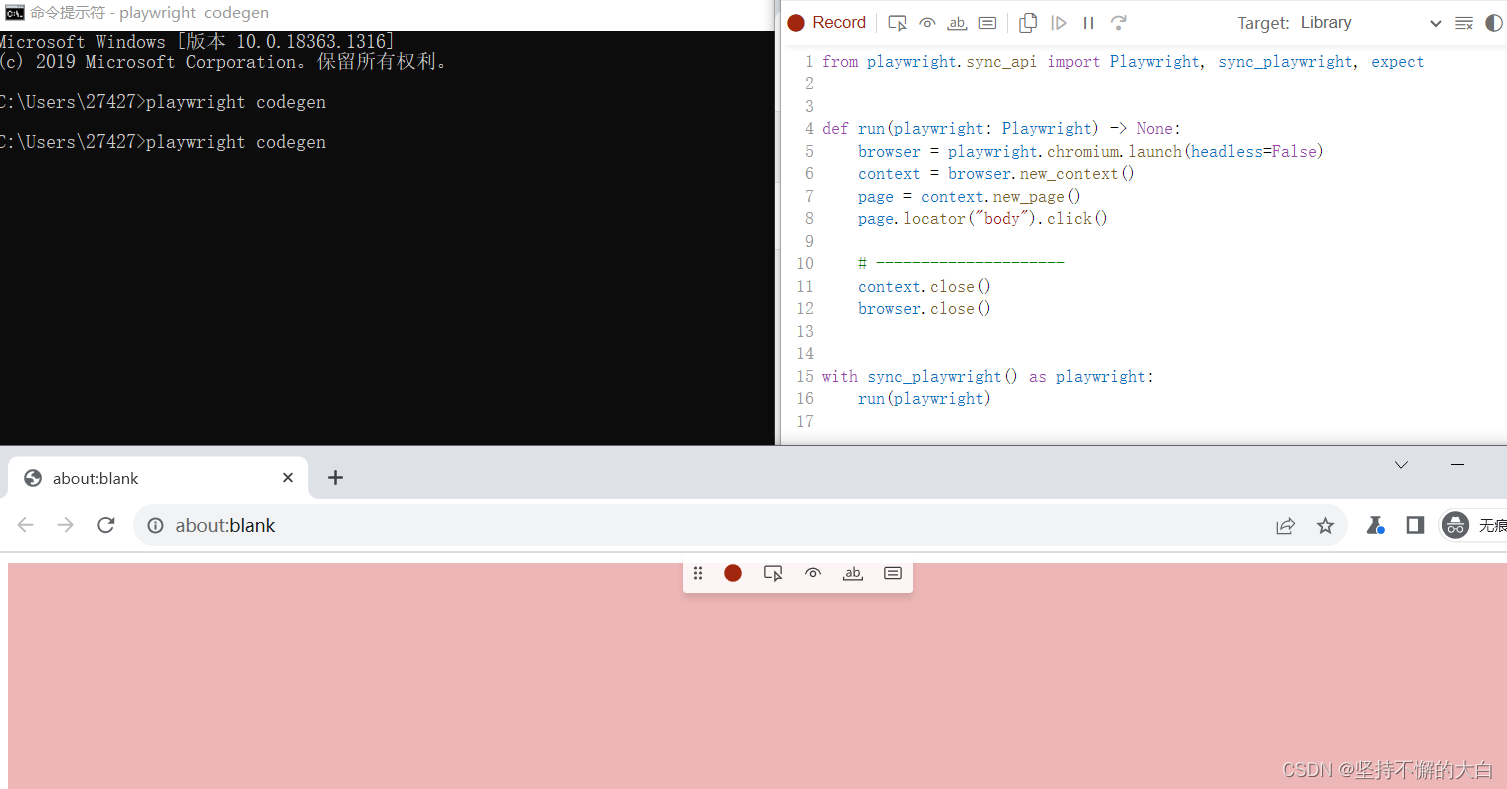
Task: Click the Step over icon in Inspector
Action: pos(1119,23)
